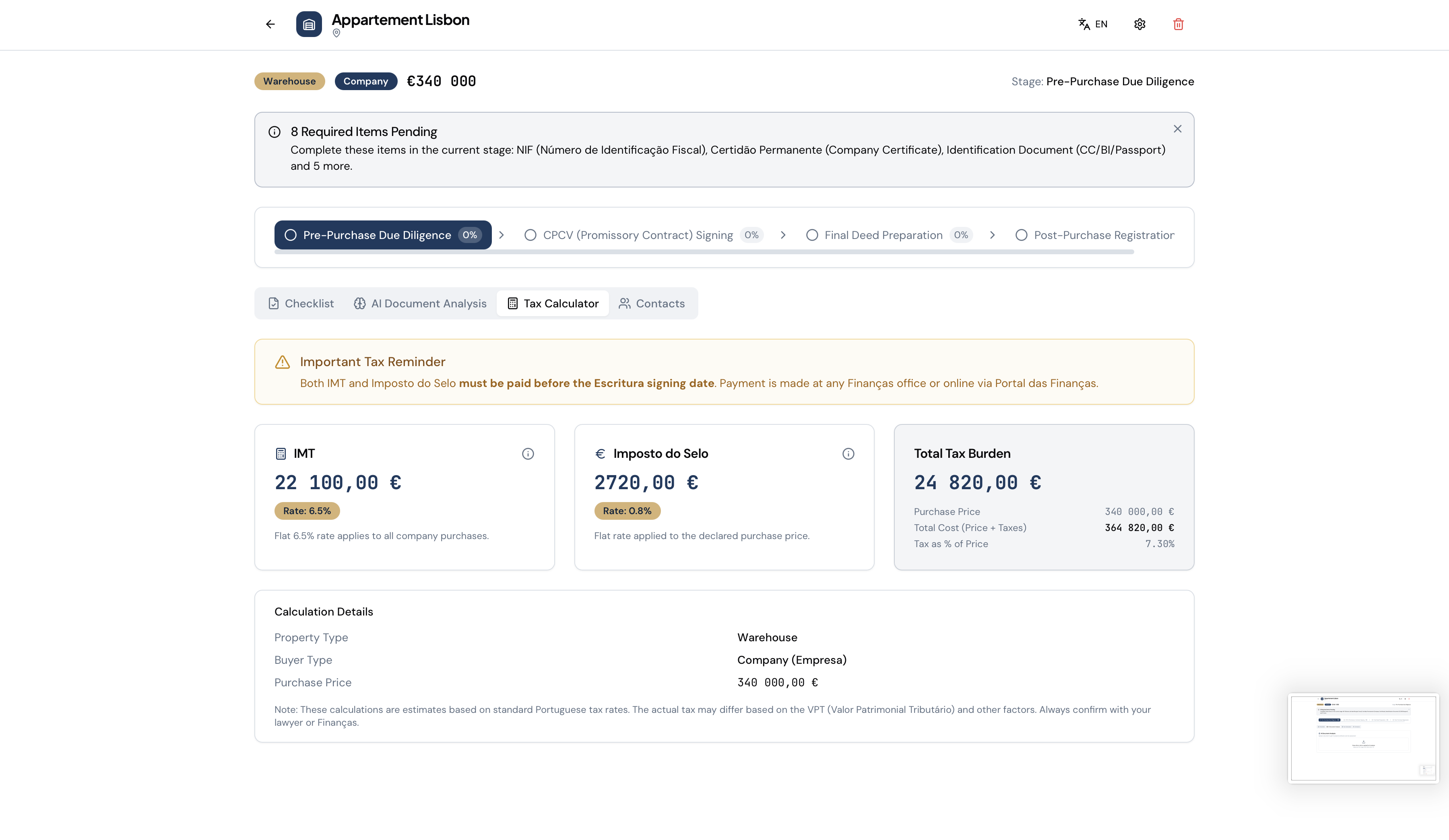1449x840 pixels.
Task: Click the info icon in Required Items alert
Action: point(274,132)
